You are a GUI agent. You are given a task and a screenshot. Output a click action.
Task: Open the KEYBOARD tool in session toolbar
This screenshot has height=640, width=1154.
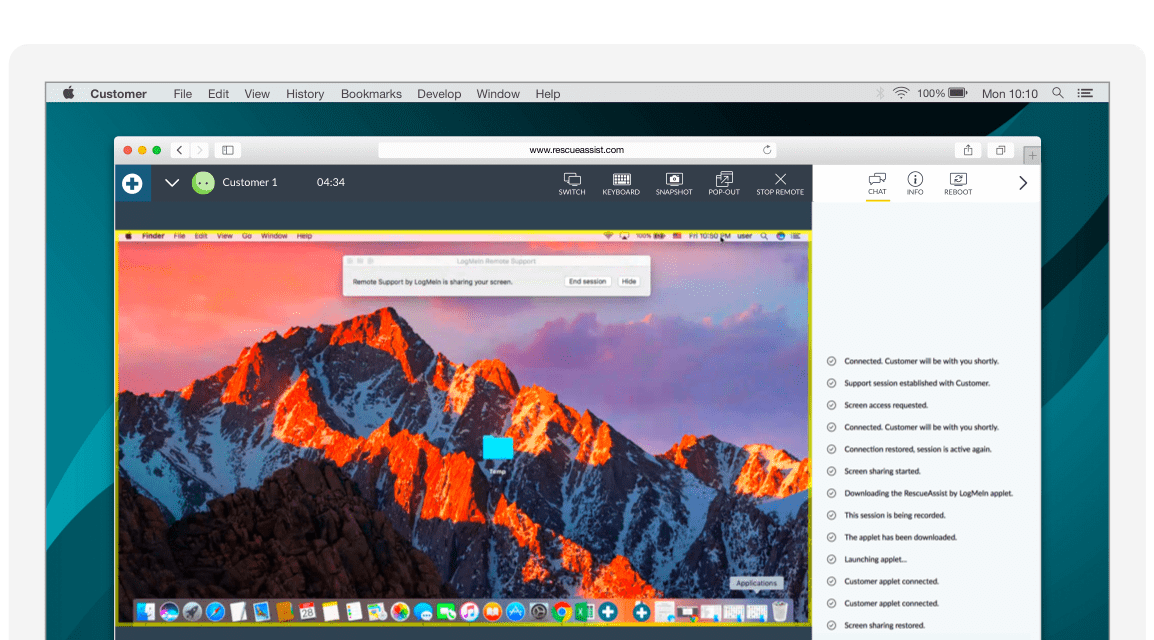coord(621,183)
